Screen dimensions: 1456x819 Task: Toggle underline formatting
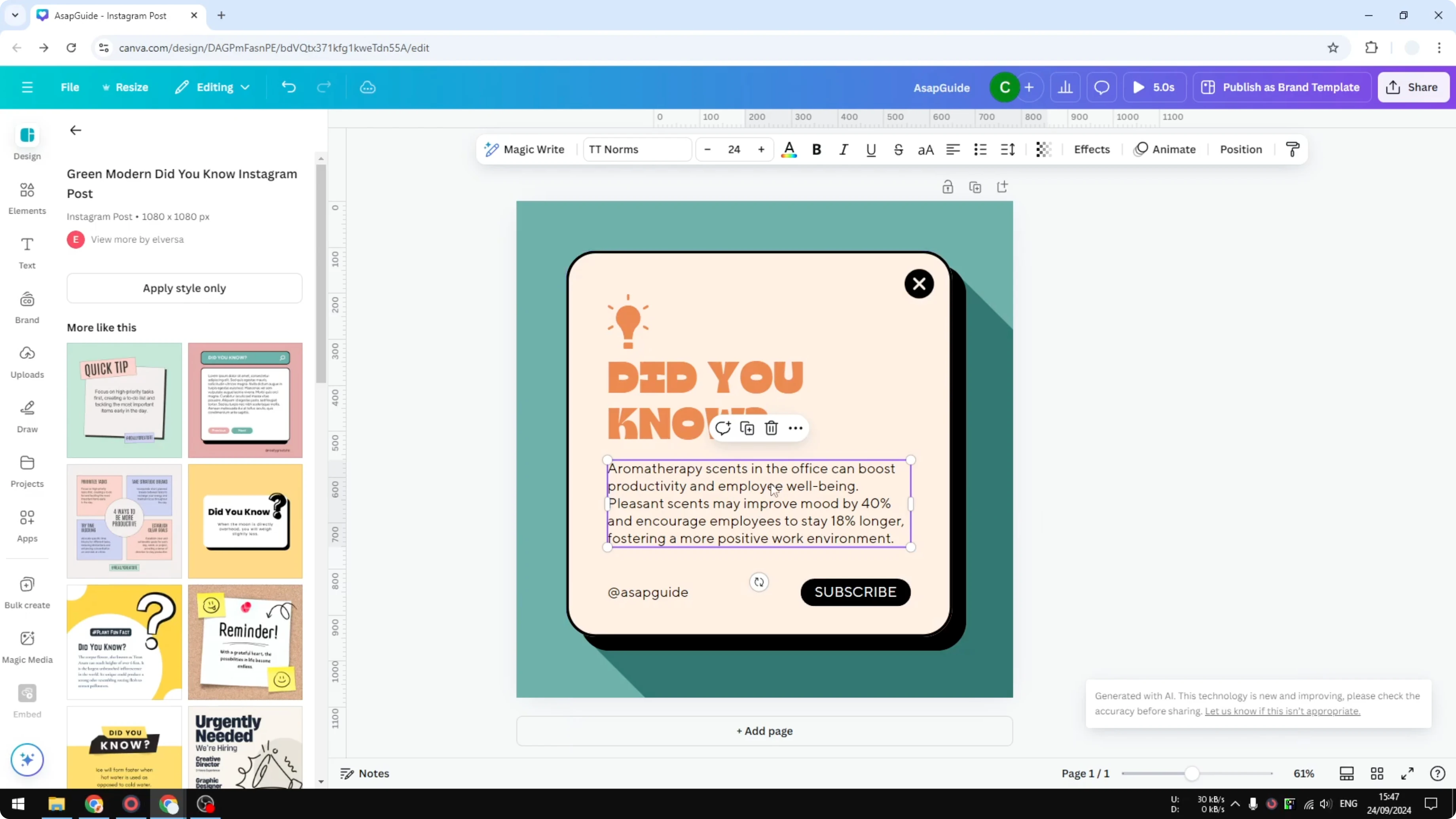[x=871, y=149]
